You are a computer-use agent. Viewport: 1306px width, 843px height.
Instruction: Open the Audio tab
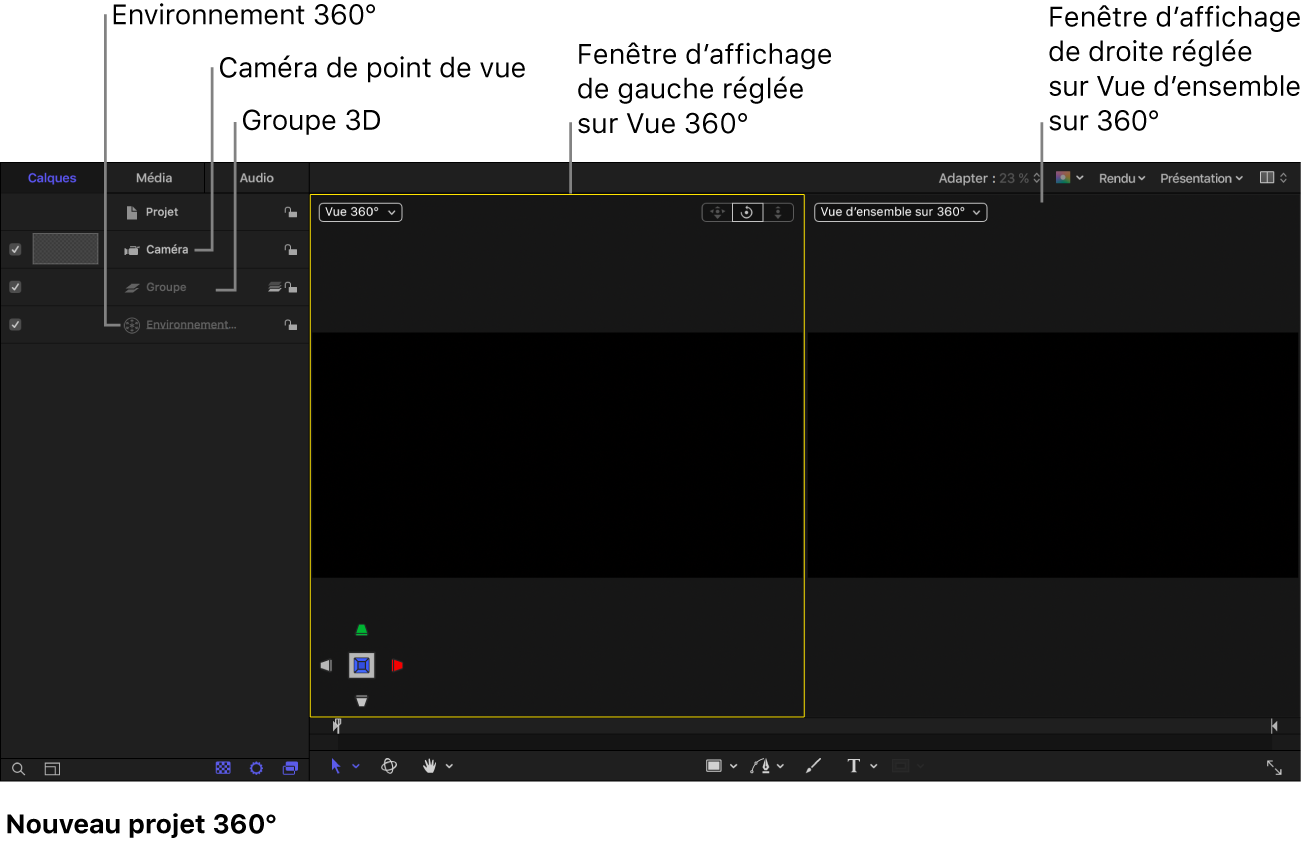tap(256, 178)
